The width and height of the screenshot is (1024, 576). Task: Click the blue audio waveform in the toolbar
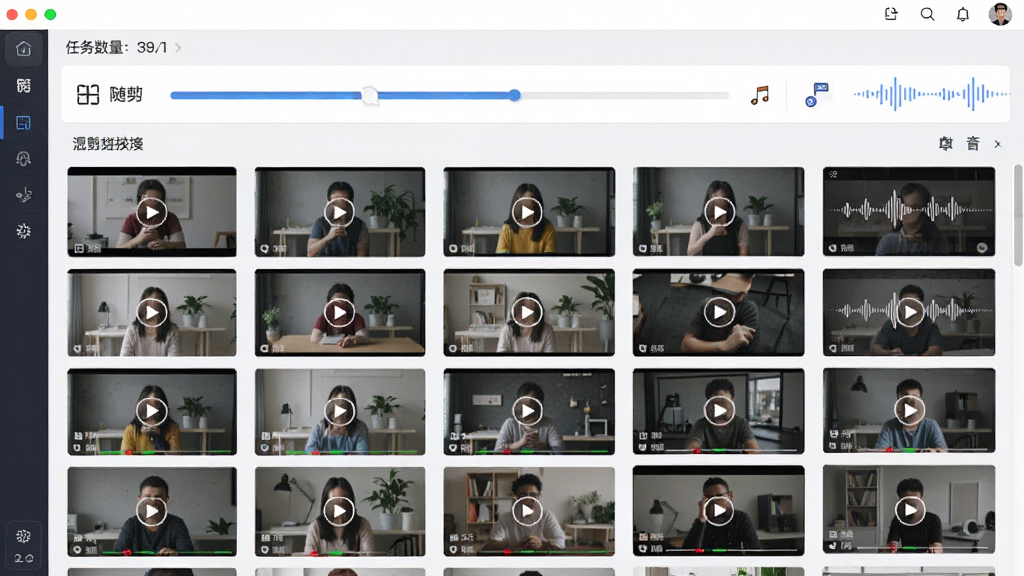931,94
